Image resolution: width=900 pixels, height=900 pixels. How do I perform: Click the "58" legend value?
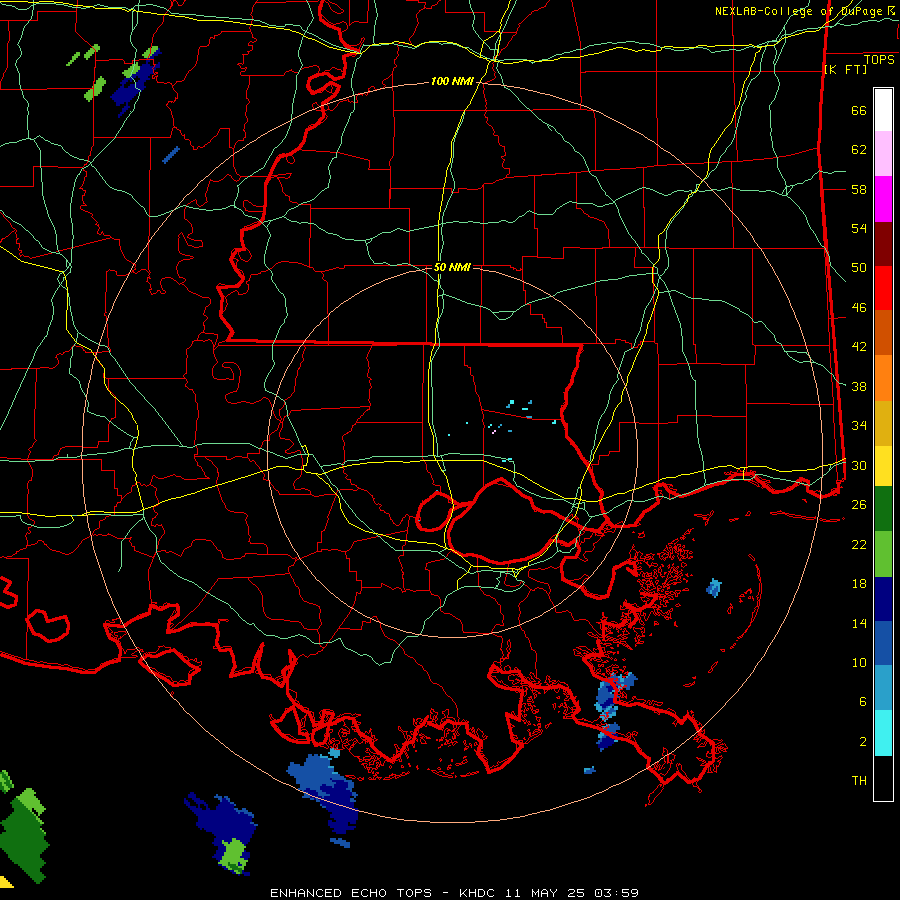coord(859,189)
